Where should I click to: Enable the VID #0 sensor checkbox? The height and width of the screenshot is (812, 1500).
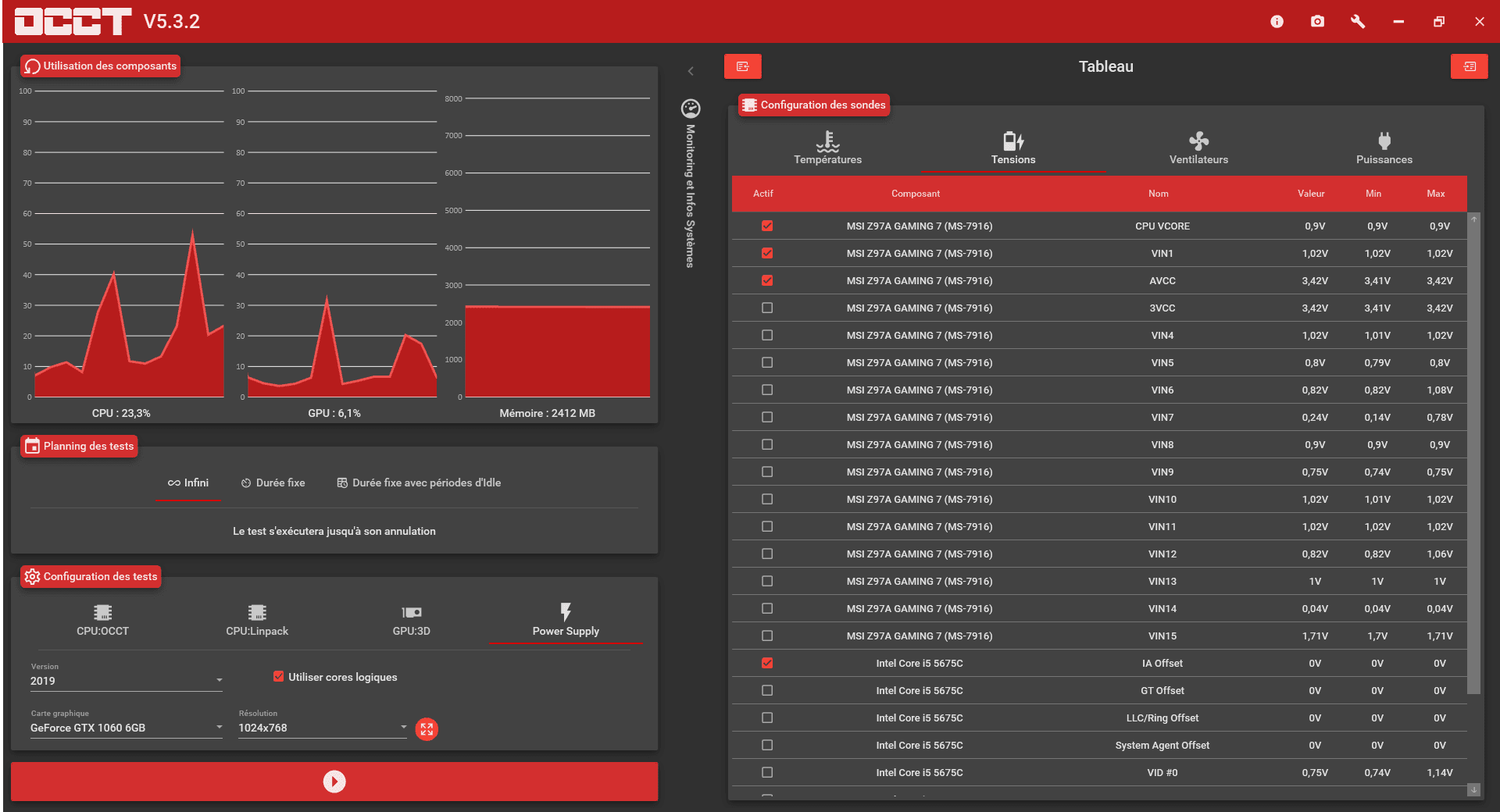(x=767, y=772)
